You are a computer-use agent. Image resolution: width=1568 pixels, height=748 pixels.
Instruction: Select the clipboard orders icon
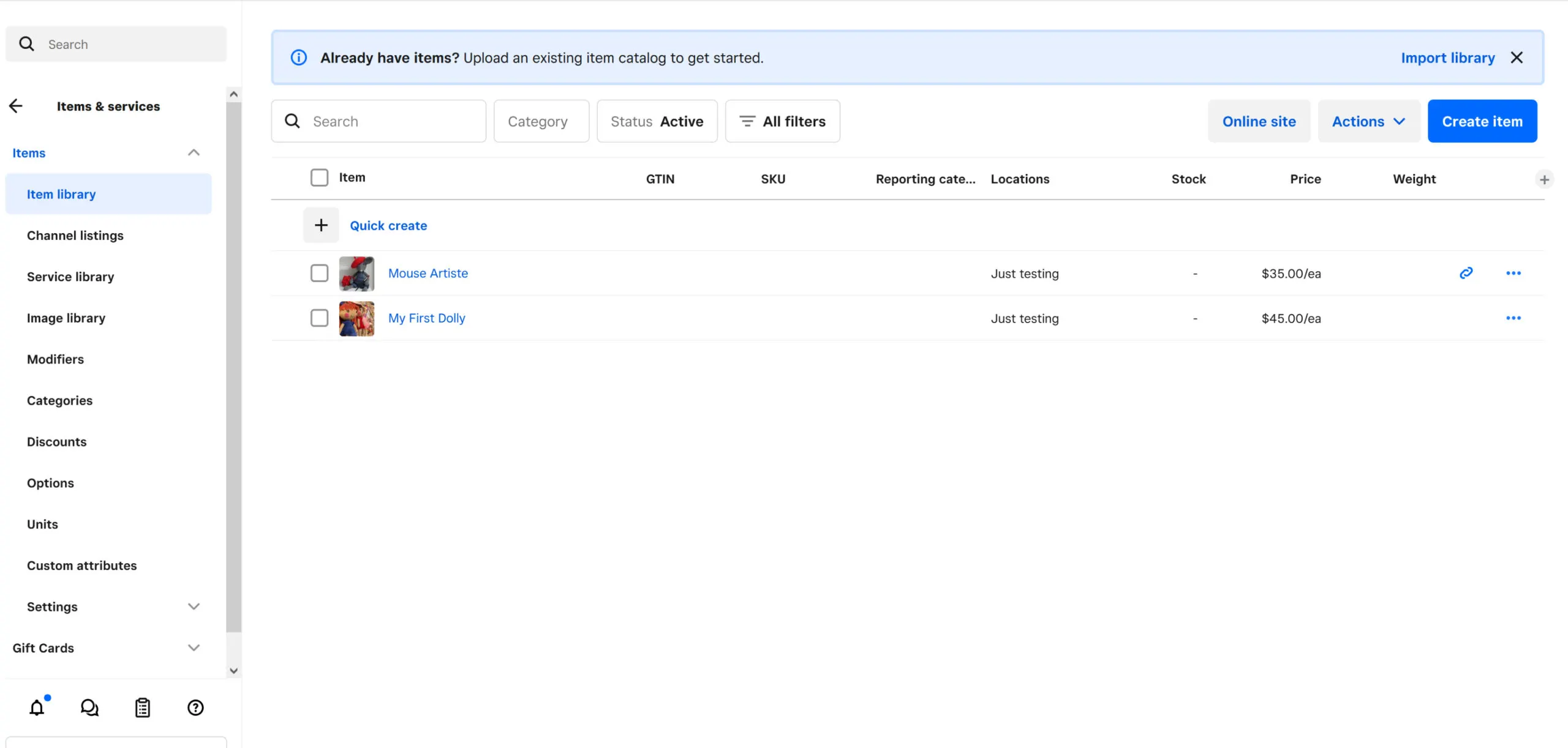[x=142, y=707]
